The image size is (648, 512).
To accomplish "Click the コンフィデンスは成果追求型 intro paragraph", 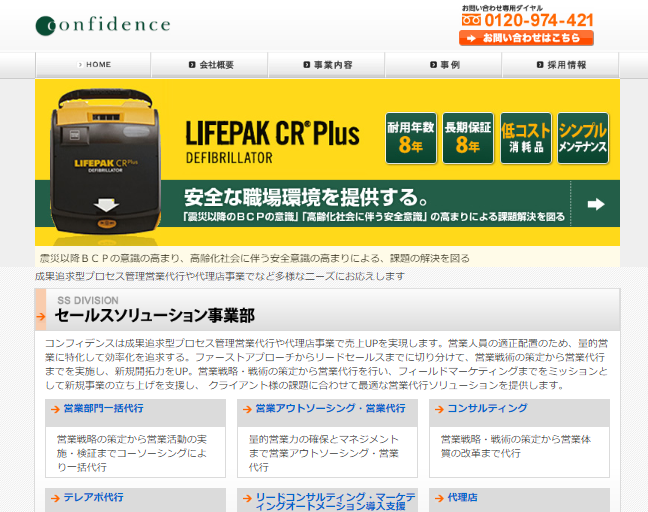I will [326, 364].
